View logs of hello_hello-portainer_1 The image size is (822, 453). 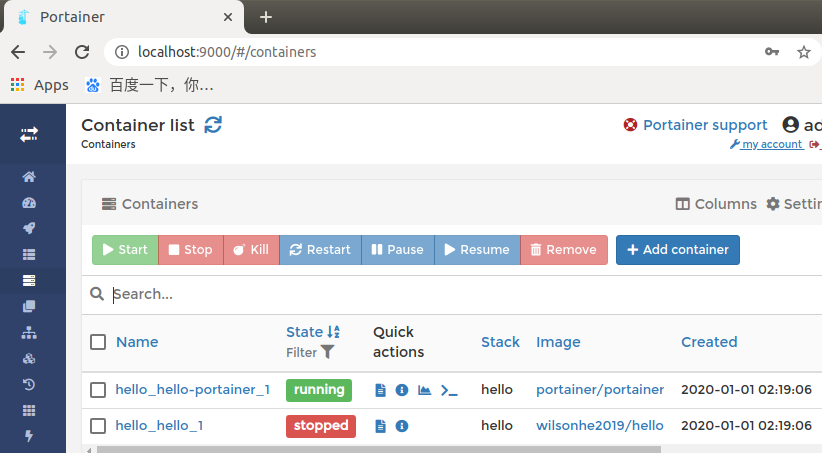click(x=381, y=390)
